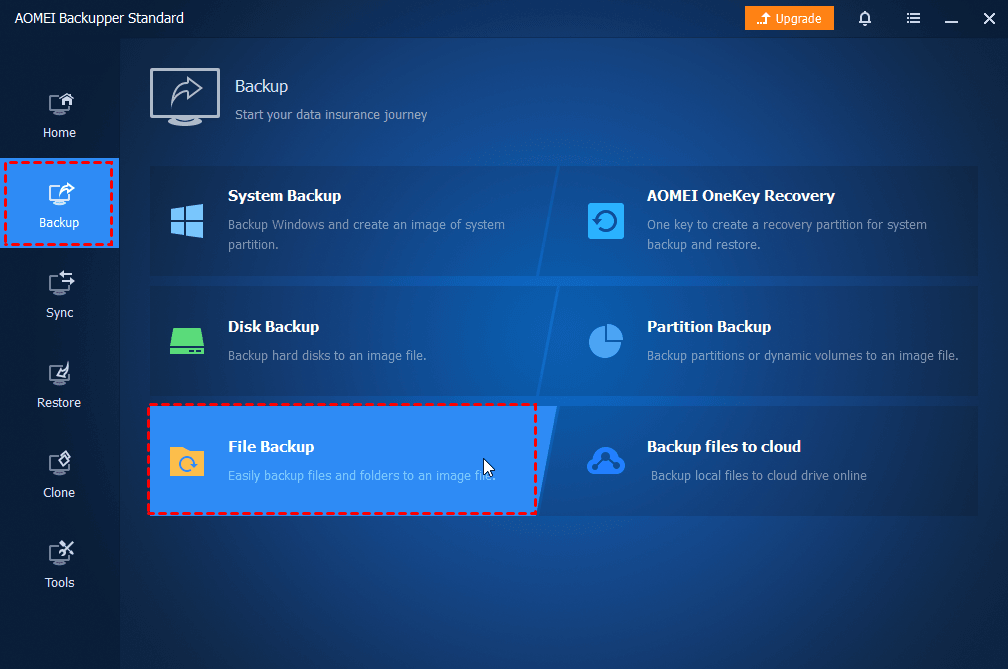The image size is (1008, 669).
Task: Click the AOMEI Backupper Standard title text
Action: (x=99, y=18)
